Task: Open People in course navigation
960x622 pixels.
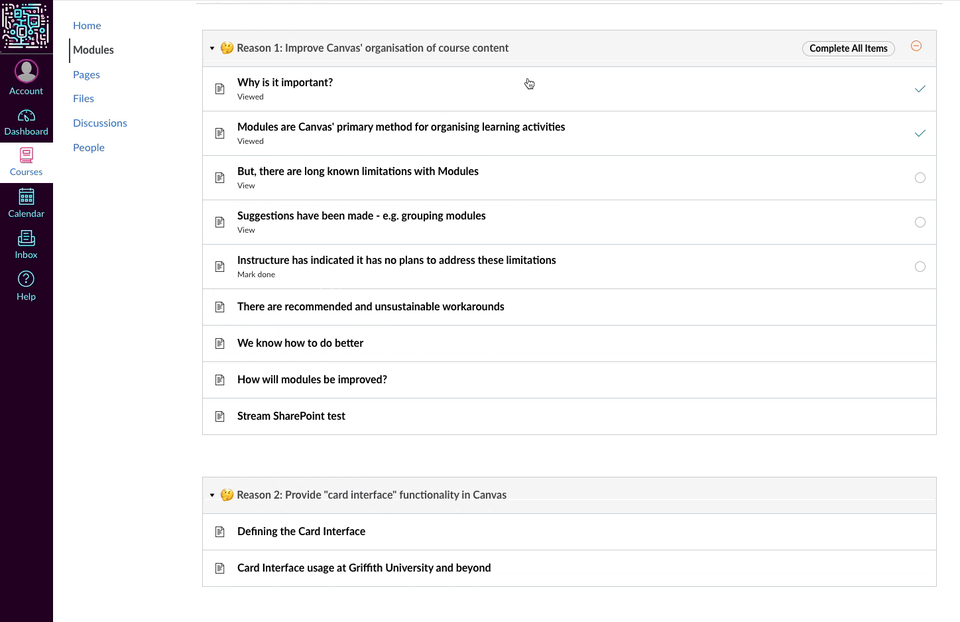Action: click(x=89, y=148)
